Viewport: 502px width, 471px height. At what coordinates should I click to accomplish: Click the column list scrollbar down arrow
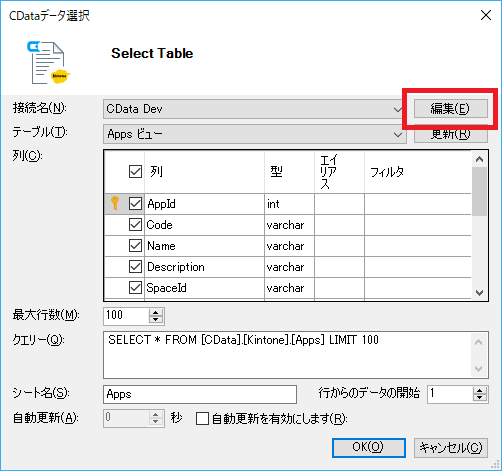(x=480, y=293)
